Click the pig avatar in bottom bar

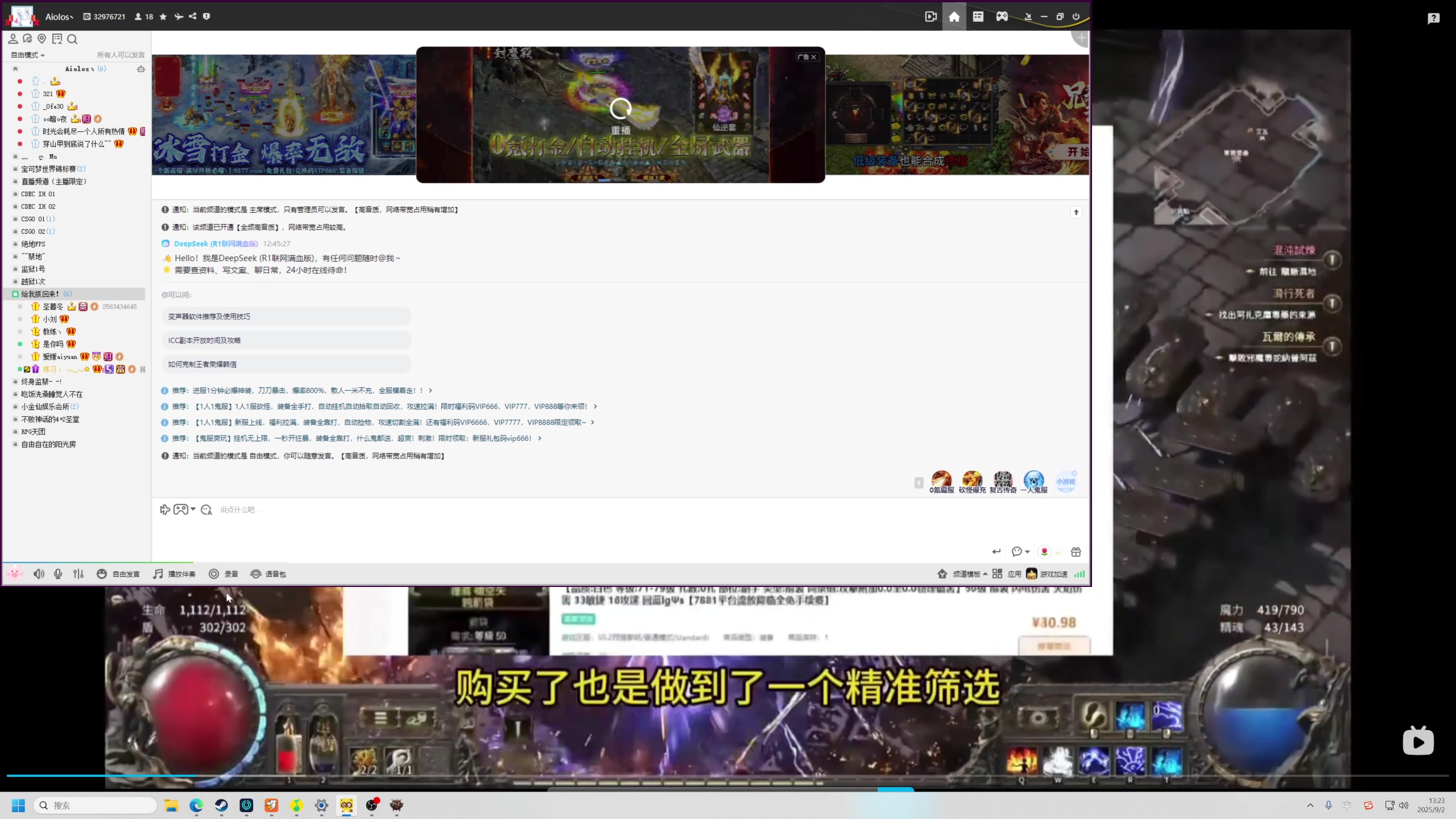15,573
